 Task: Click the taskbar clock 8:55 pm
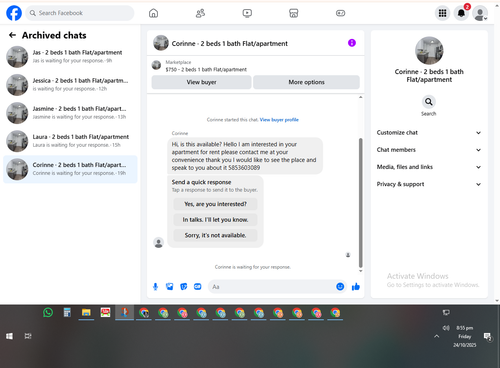tap(465, 328)
